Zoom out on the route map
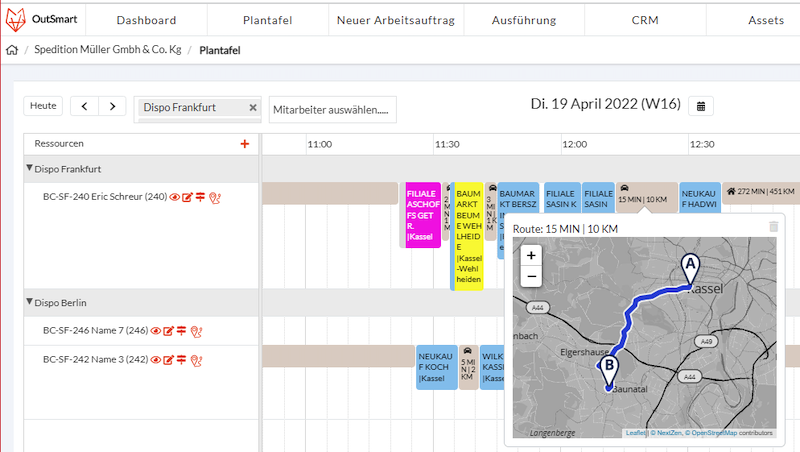 (x=531, y=277)
